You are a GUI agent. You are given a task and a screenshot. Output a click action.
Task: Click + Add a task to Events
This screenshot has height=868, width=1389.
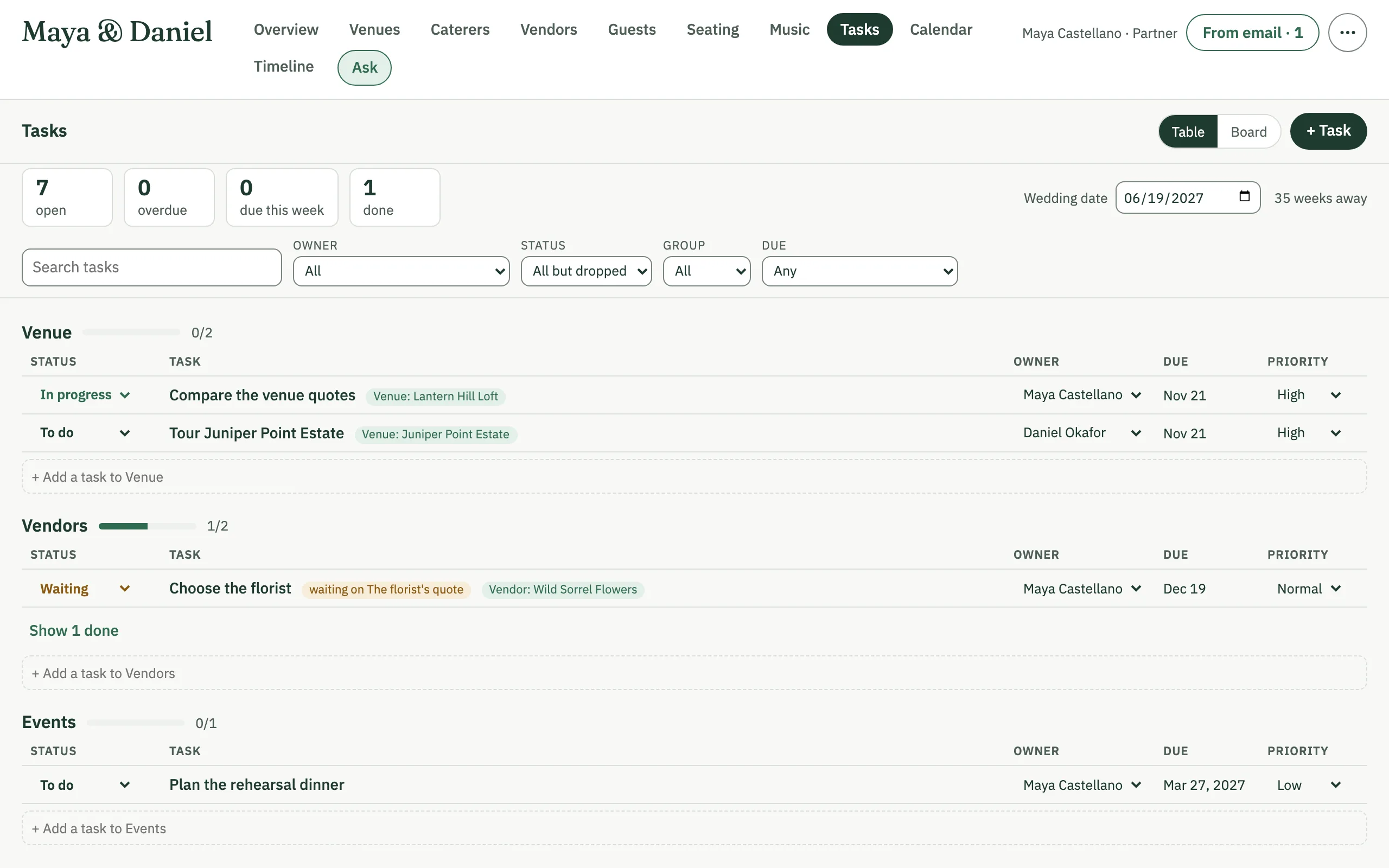[x=694, y=828]
